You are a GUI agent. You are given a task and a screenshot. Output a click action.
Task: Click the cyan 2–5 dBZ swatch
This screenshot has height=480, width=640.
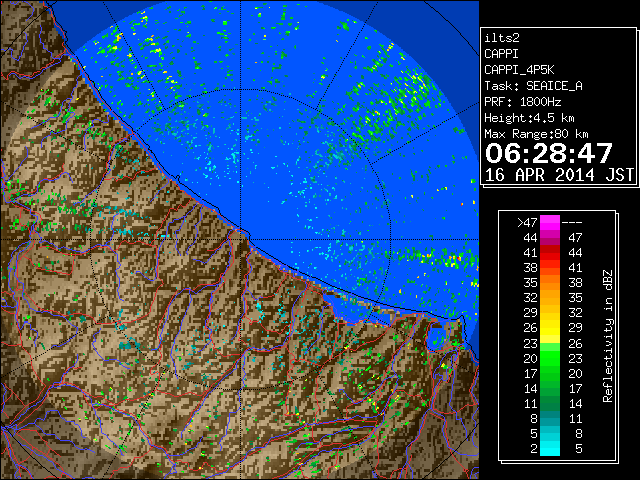(x=550, y=449)
